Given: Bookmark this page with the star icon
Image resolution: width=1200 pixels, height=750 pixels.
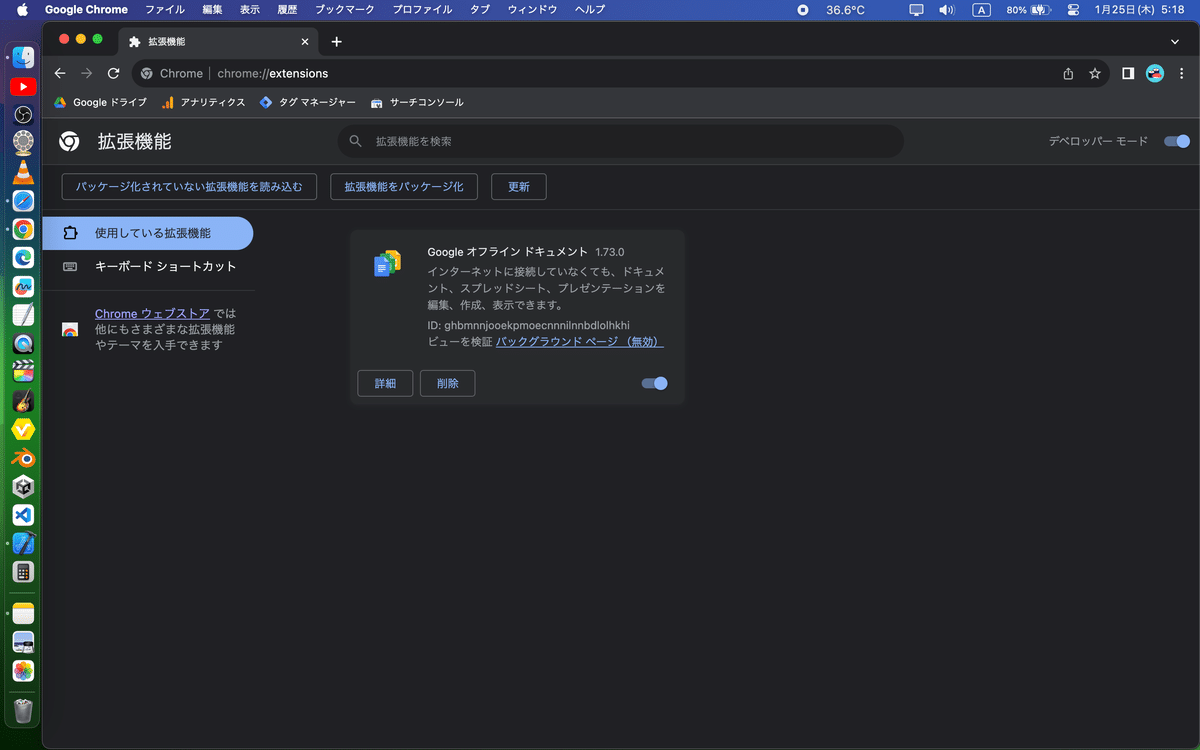Looking at the screenshot, I should 1095,73.
